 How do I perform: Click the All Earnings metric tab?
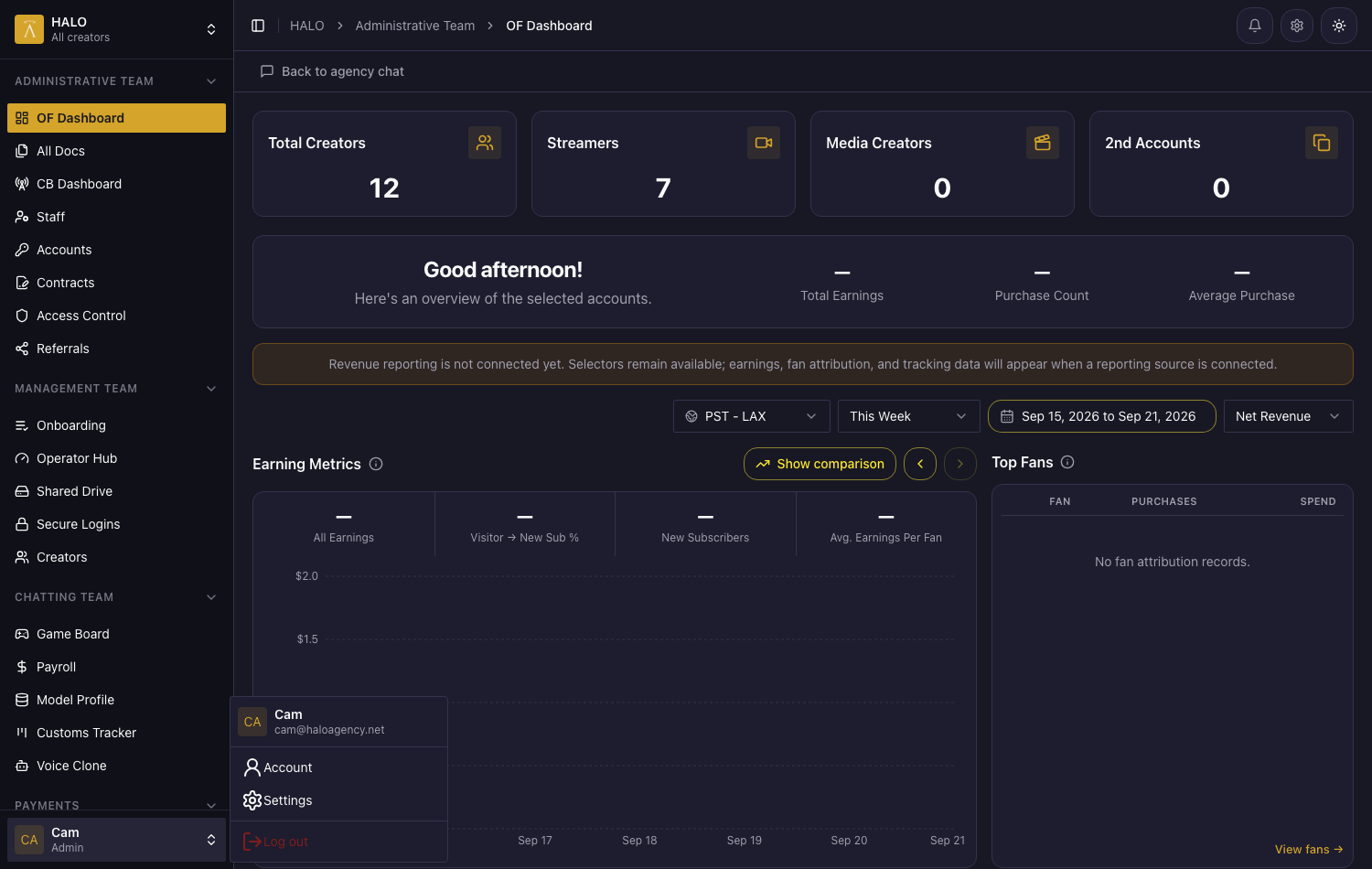344,525
